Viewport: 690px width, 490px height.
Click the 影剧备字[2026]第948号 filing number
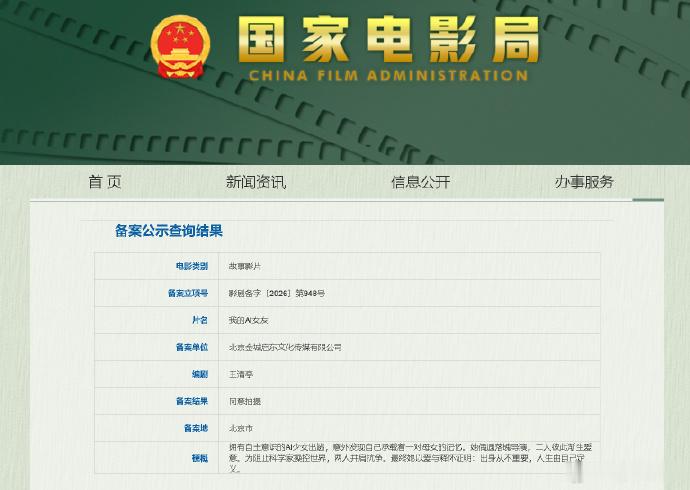pyautogui.click(x=277, y=293)
